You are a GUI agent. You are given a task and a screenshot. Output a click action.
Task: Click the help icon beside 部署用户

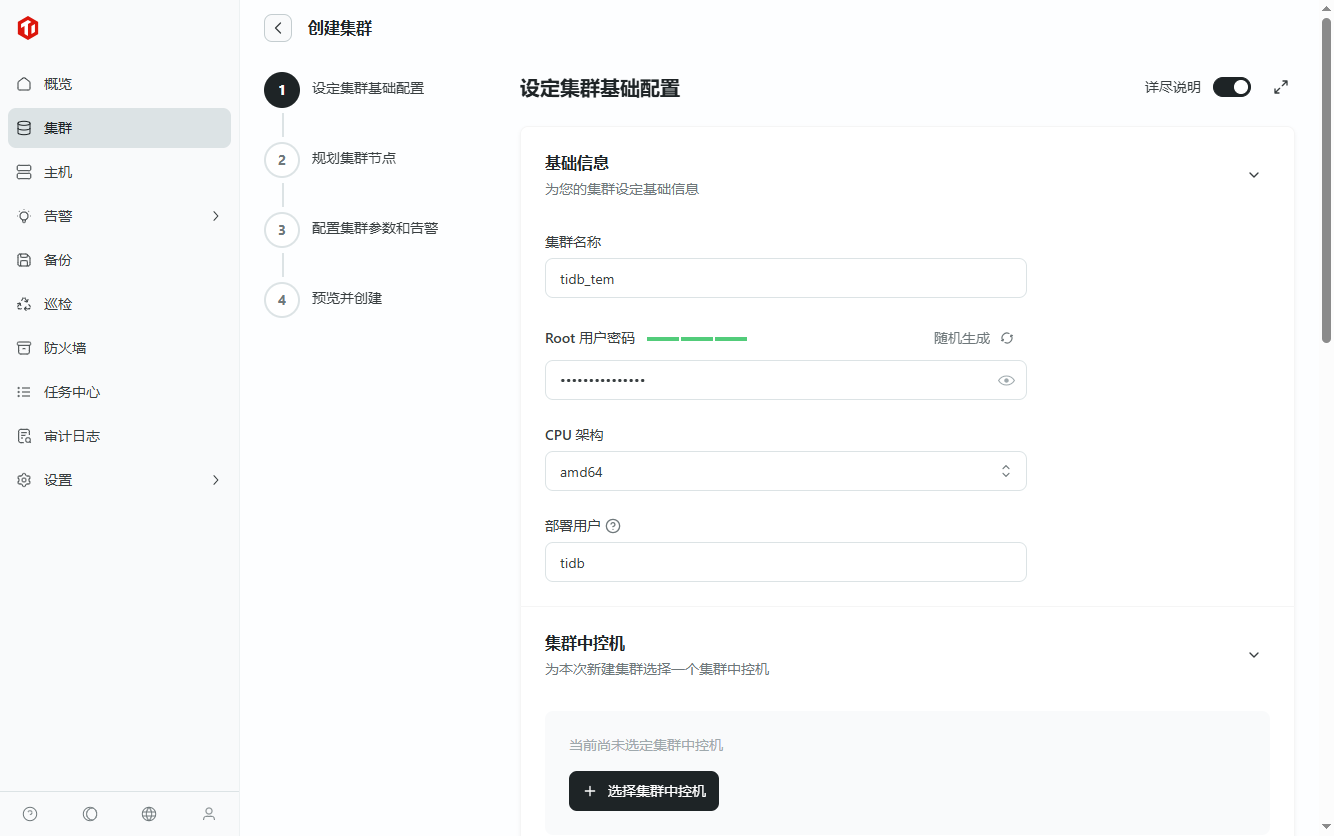(613, 526)
